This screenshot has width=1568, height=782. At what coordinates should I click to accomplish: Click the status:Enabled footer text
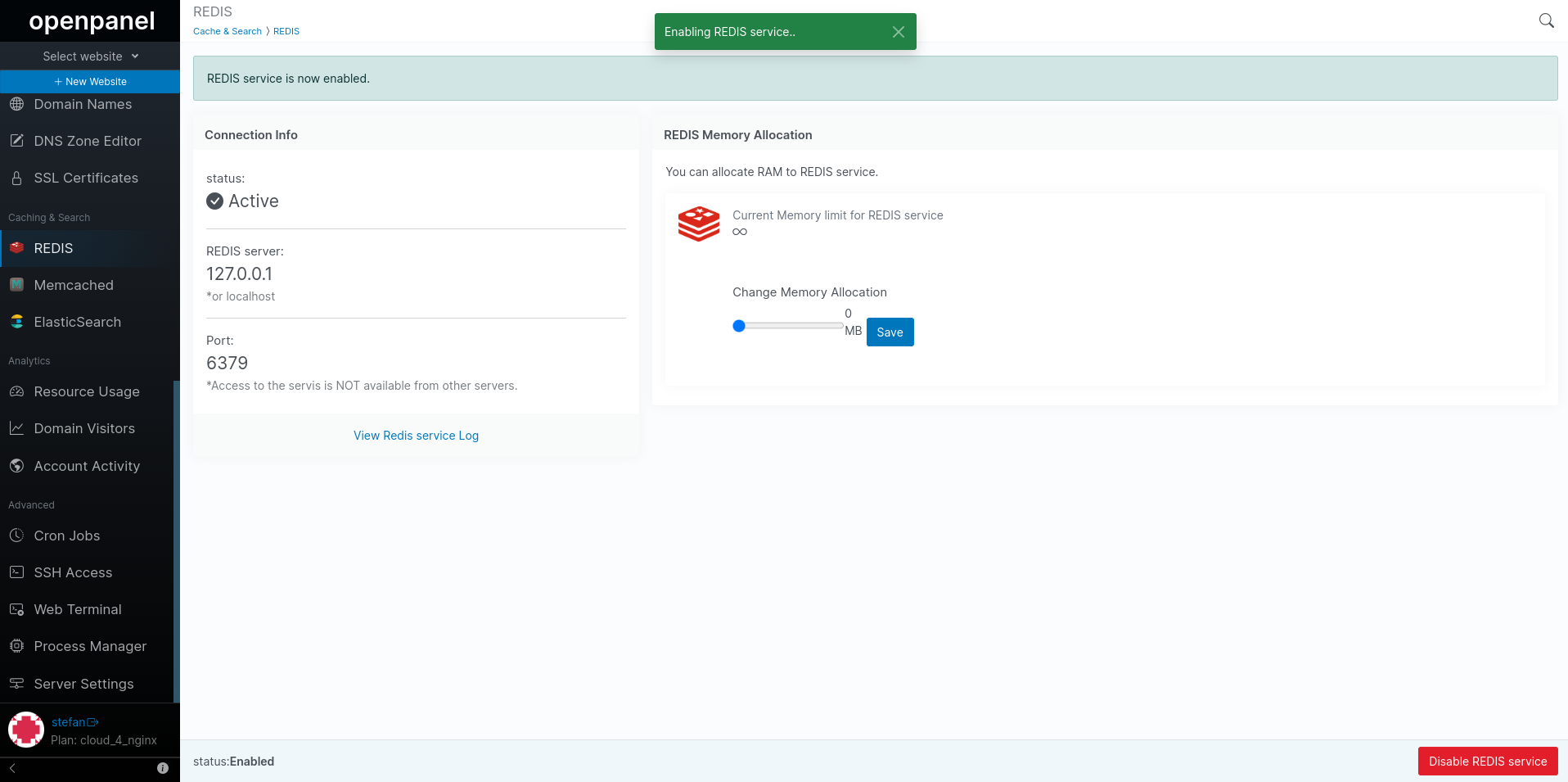(x=233, y=762)
